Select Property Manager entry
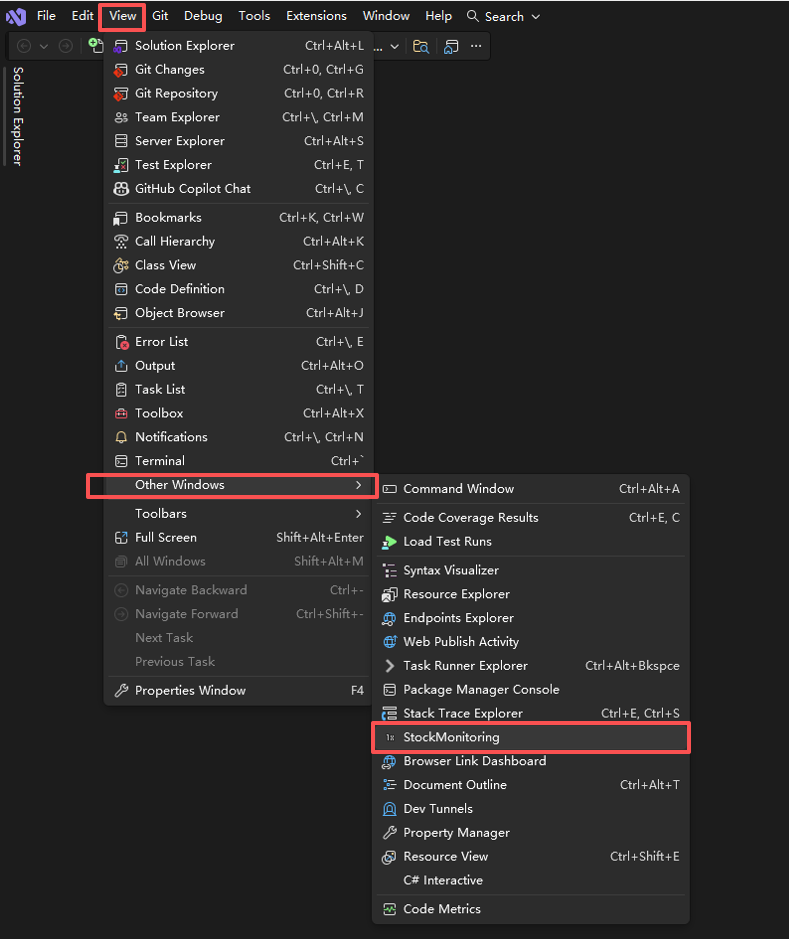789x939 pixels. 531,833
